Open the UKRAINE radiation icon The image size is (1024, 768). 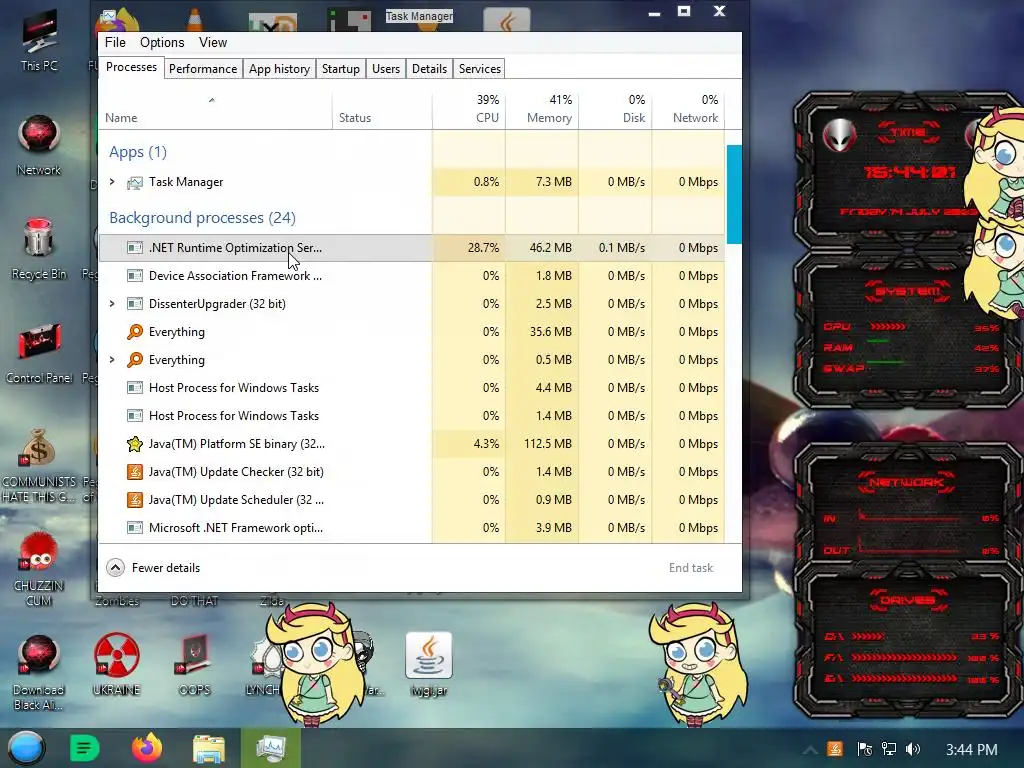click(116, 664)
